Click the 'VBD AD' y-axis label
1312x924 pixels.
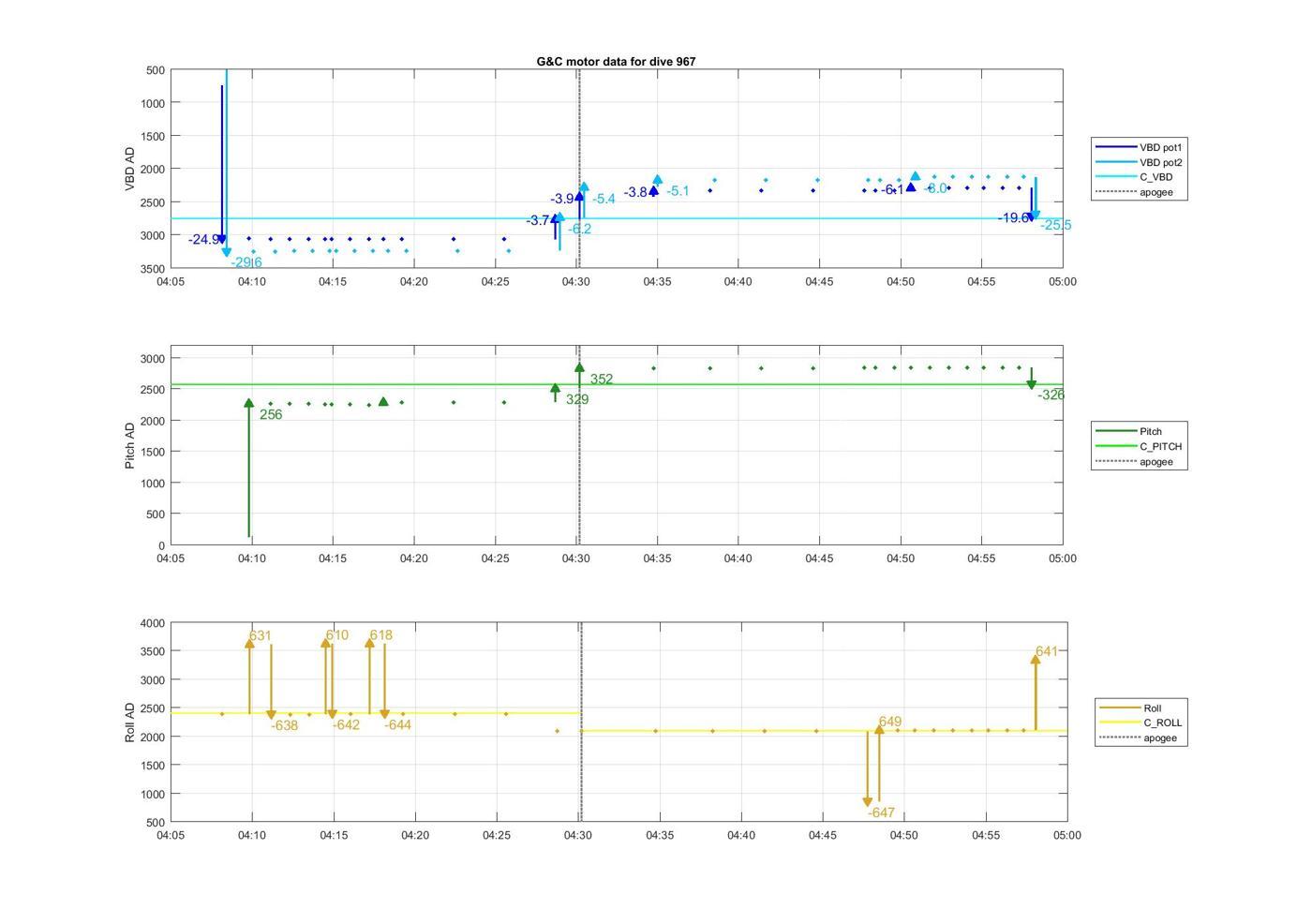tap(129, 169)
